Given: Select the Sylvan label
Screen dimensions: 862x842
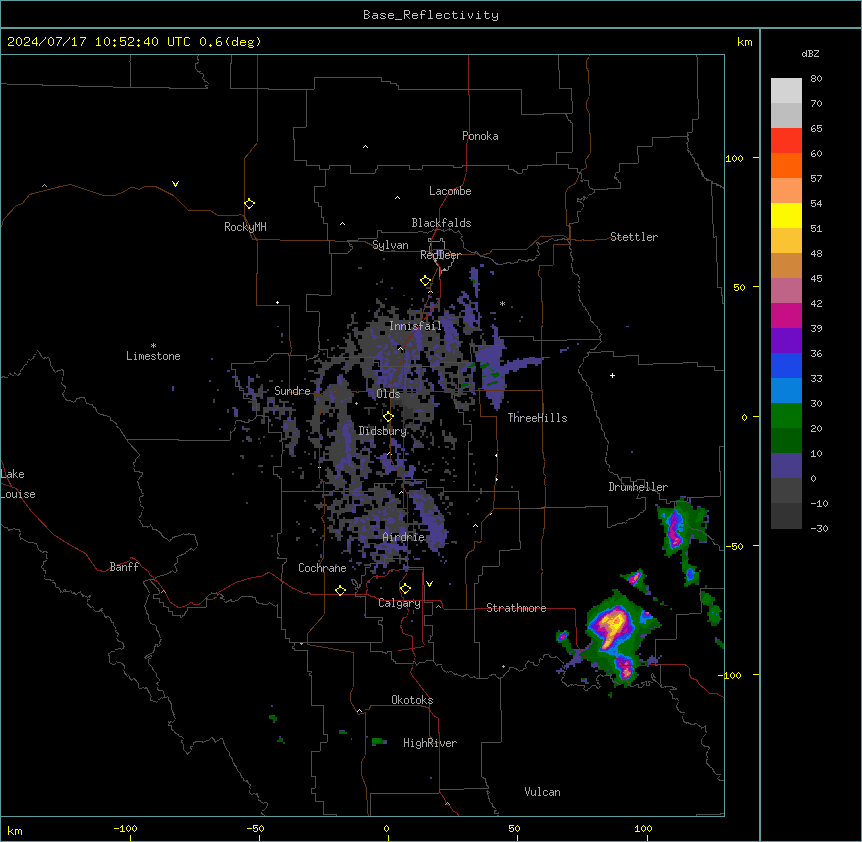Looking at the screenshot, I should point(390,245).
